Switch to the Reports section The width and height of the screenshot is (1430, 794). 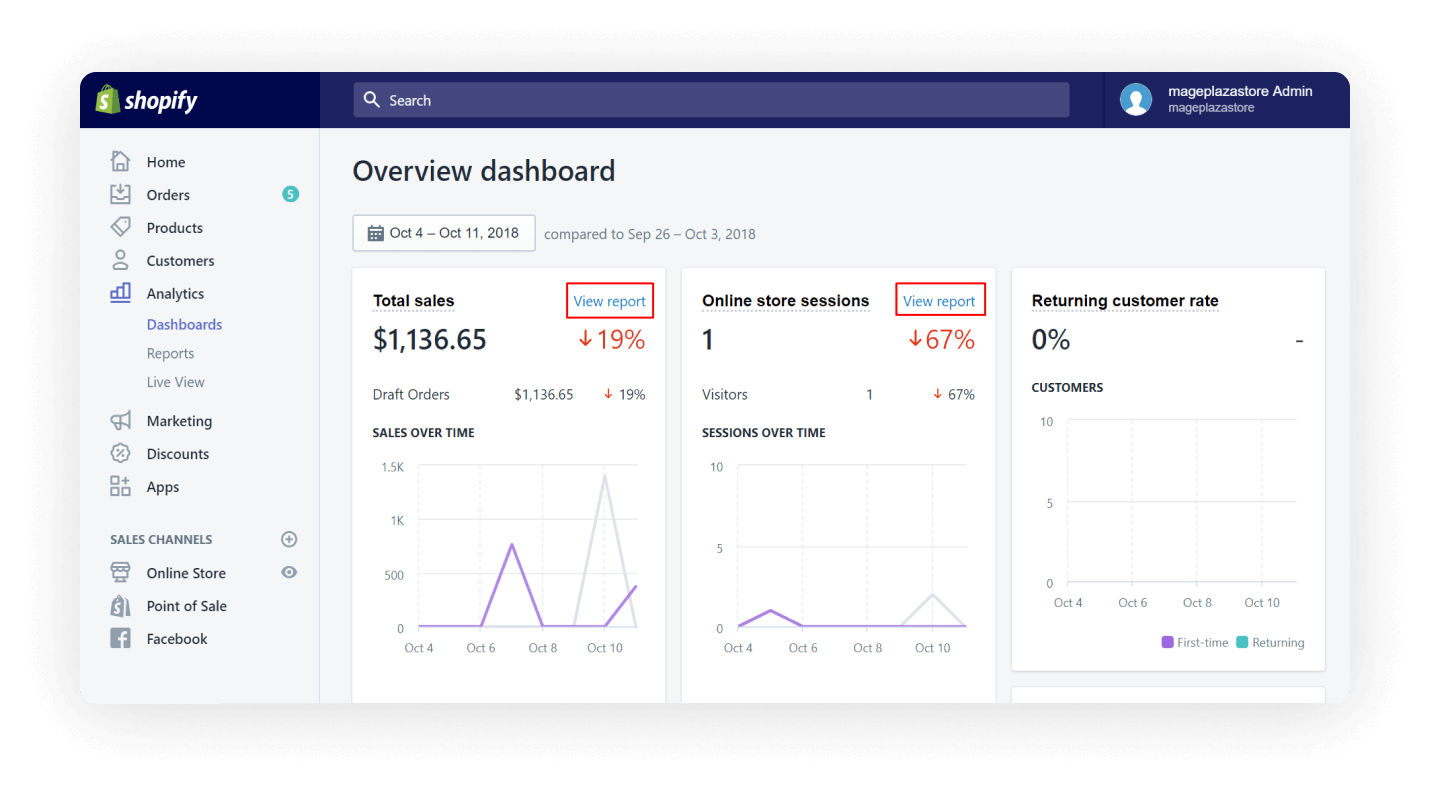[x=170, y=352]
